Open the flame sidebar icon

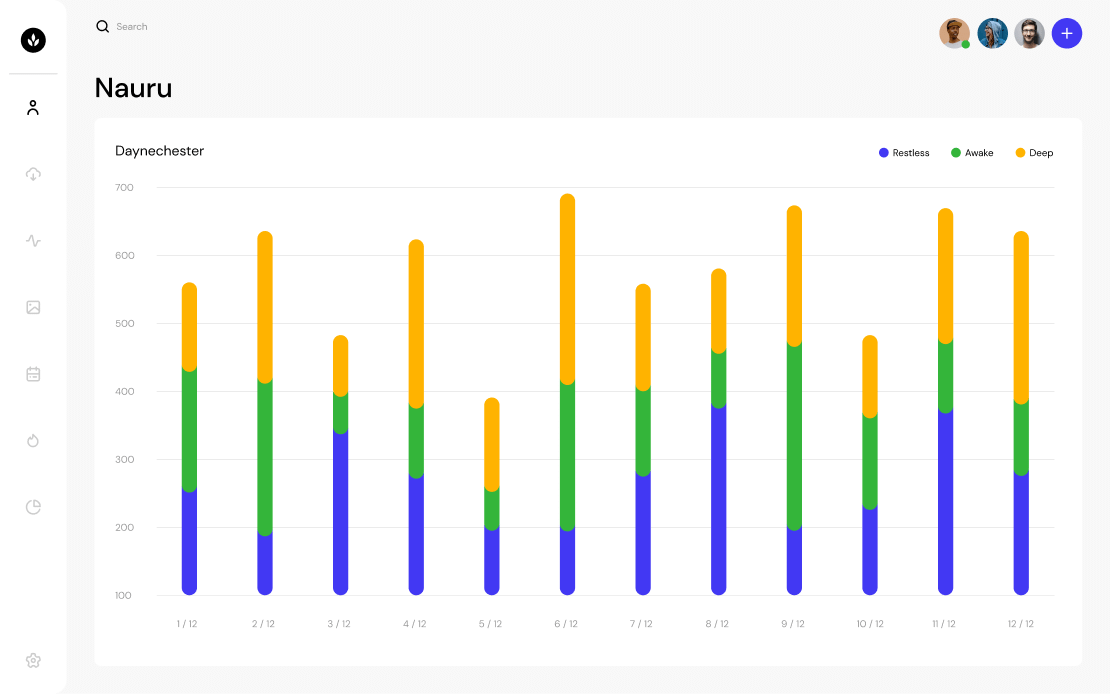coord(33,440)
